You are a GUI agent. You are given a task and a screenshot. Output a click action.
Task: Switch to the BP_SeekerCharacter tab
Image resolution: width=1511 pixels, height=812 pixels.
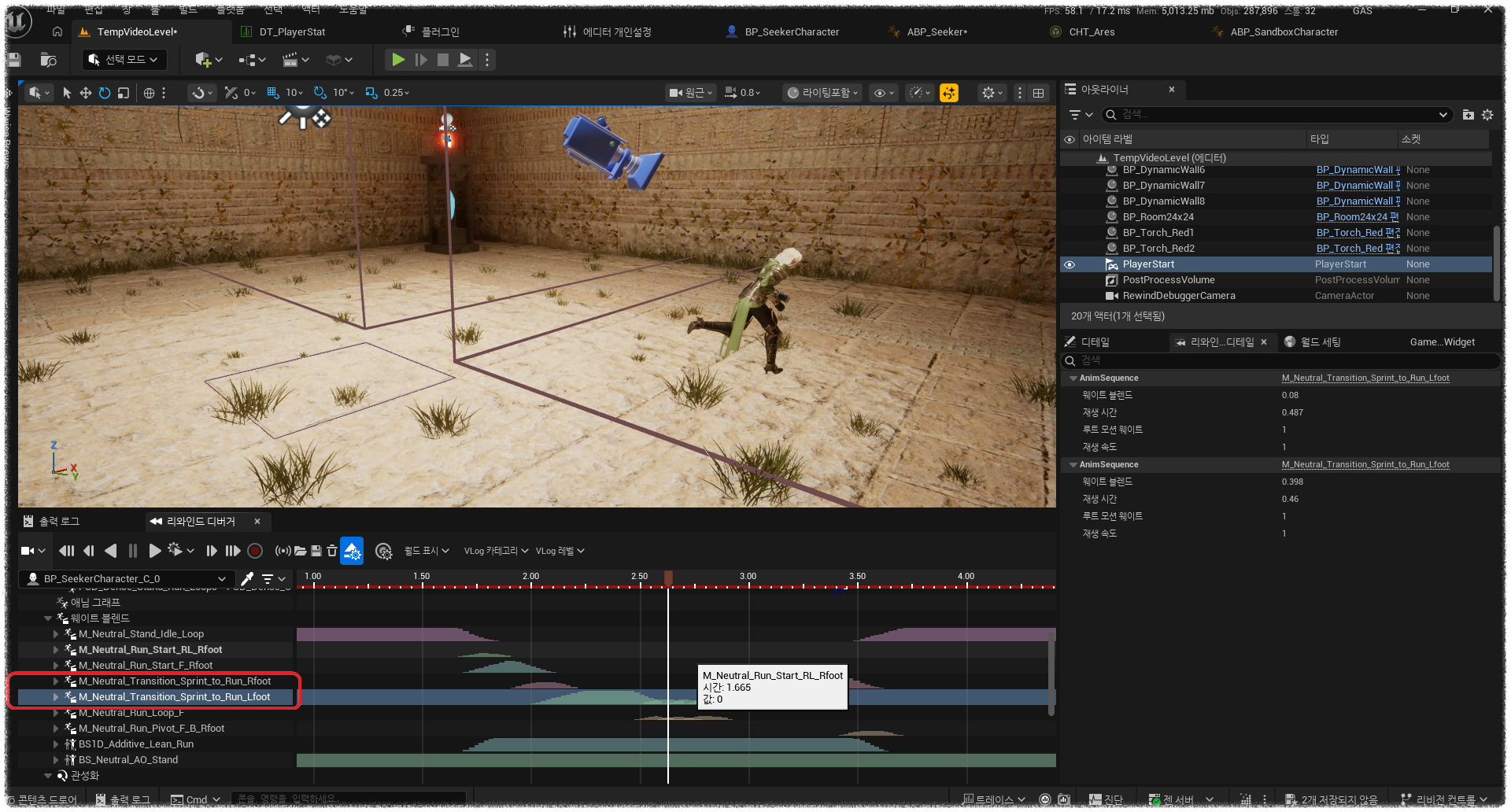792,32
